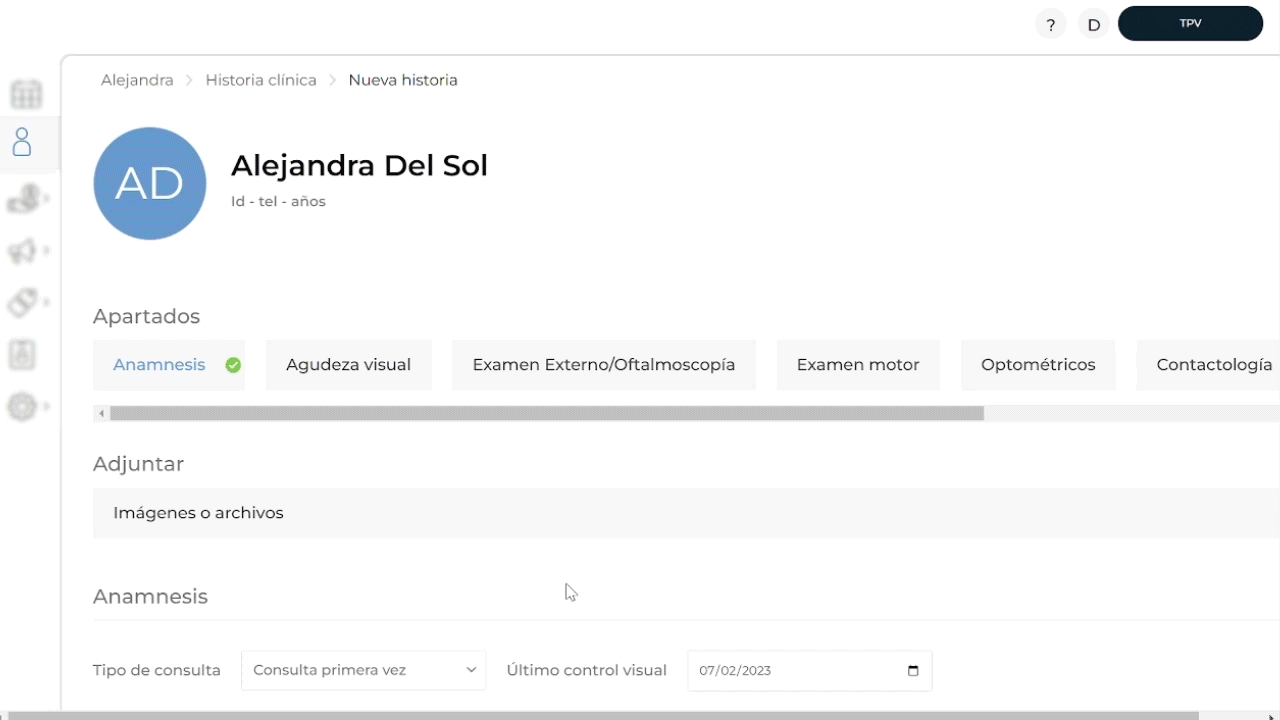
Task: Open the Contactología tab
Action: click(x=1208, y=365)
